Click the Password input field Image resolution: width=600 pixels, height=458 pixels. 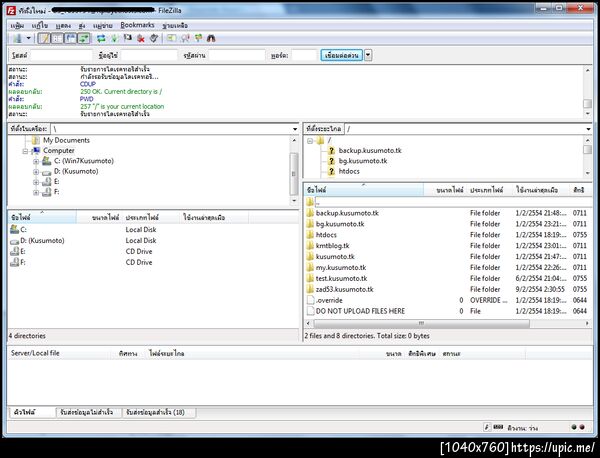(237, 55)
